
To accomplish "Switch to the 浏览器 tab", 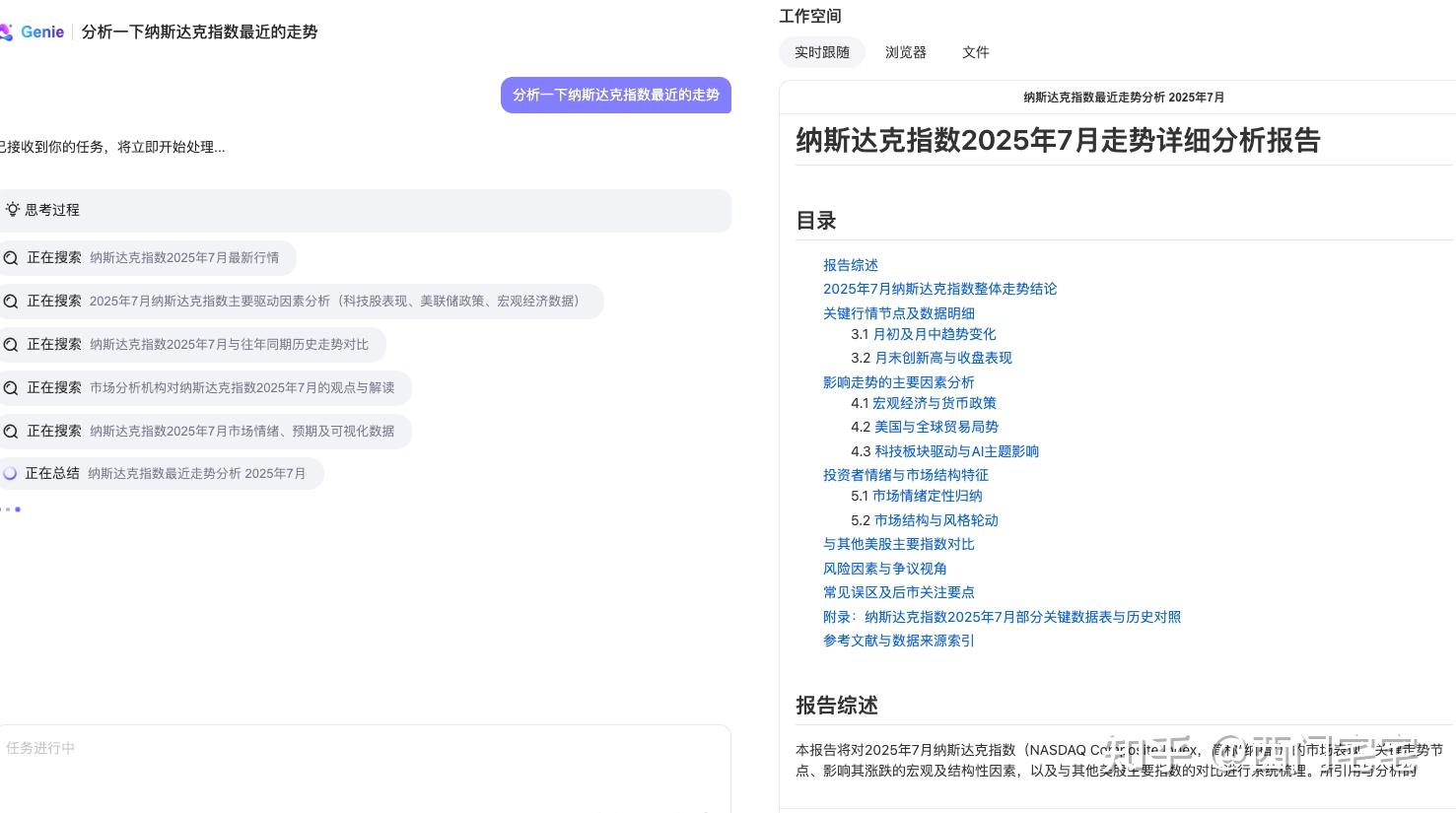I will (905, 52).
